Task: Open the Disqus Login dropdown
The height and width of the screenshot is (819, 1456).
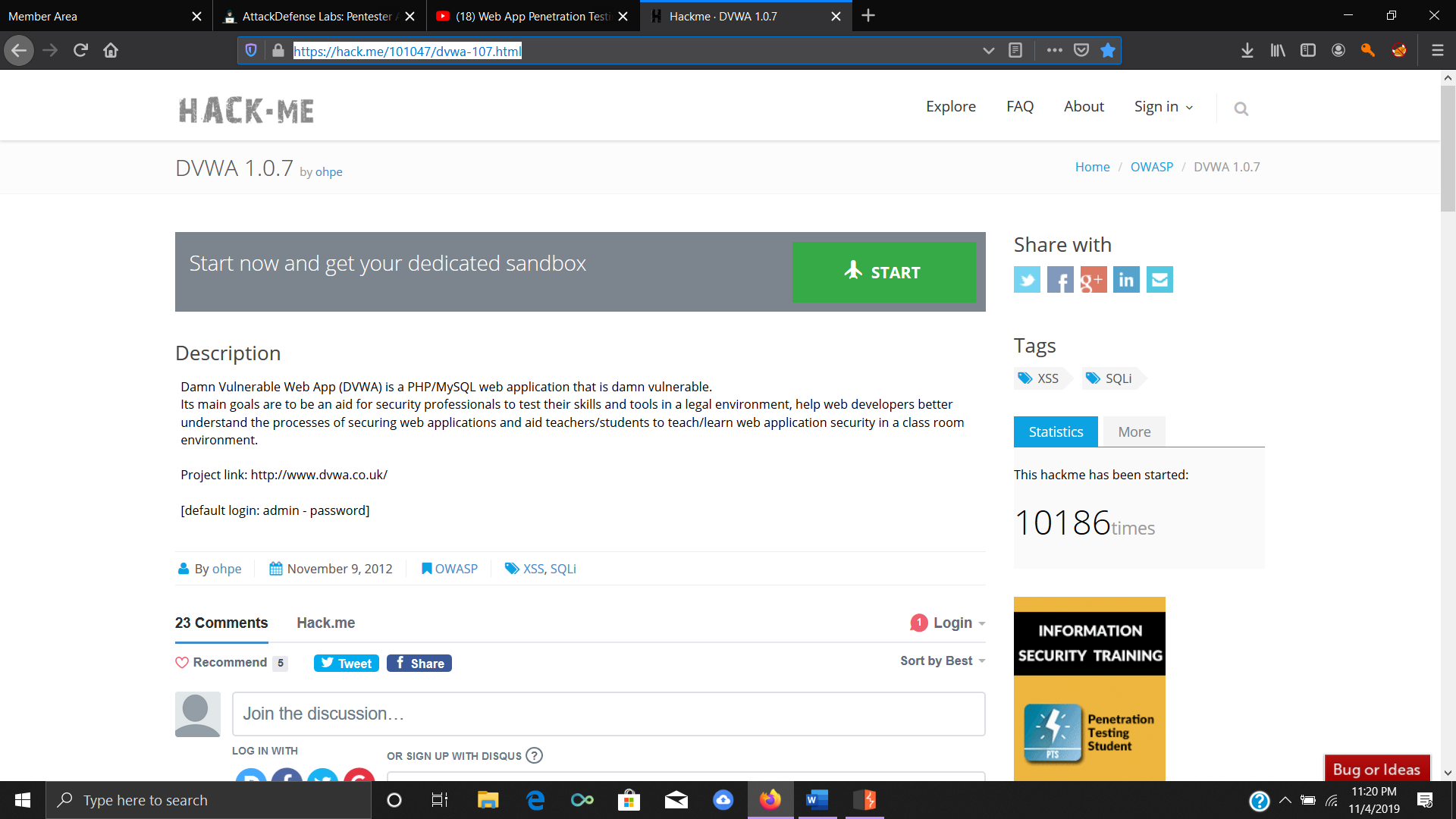Action: coord(959,623)
